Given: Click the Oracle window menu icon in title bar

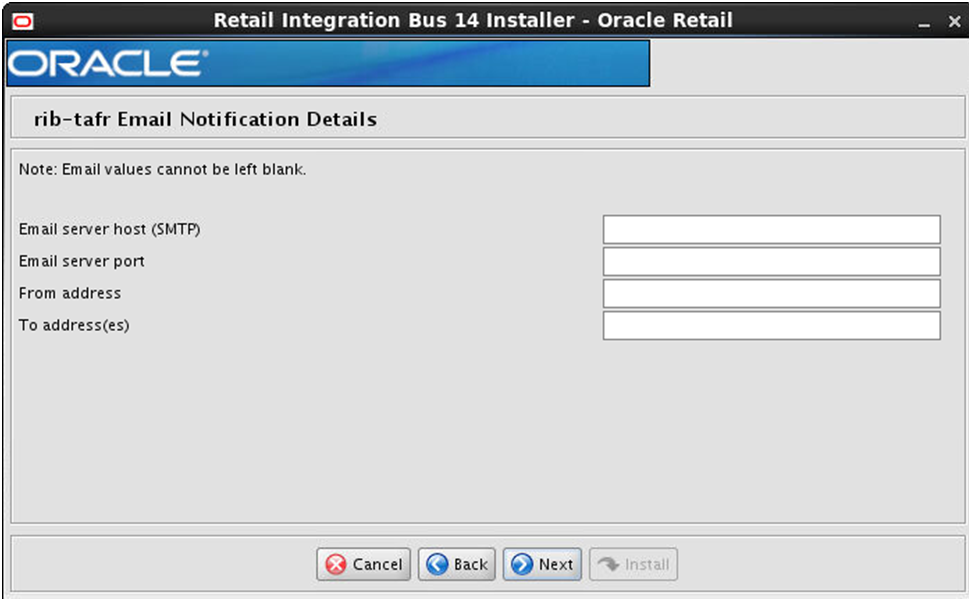Looking at the screenshot, I should [x=23, y=22].
